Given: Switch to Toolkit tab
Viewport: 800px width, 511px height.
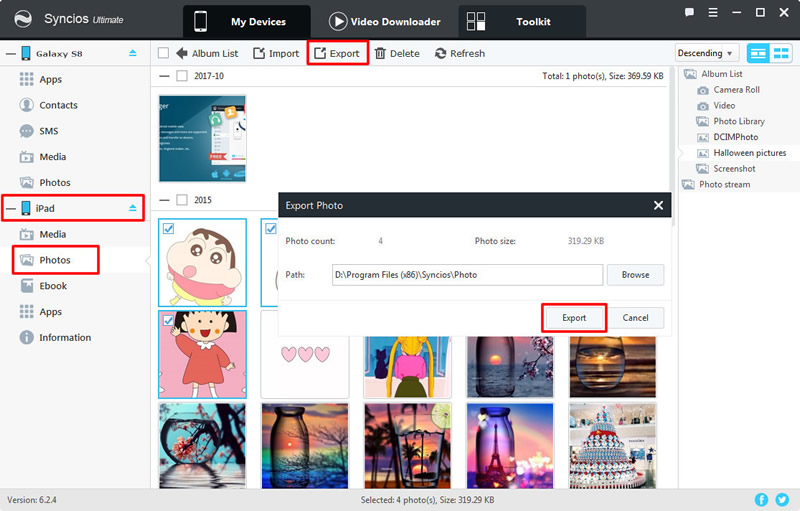Looking at the screenshot, I should click(x=521, y=21).
